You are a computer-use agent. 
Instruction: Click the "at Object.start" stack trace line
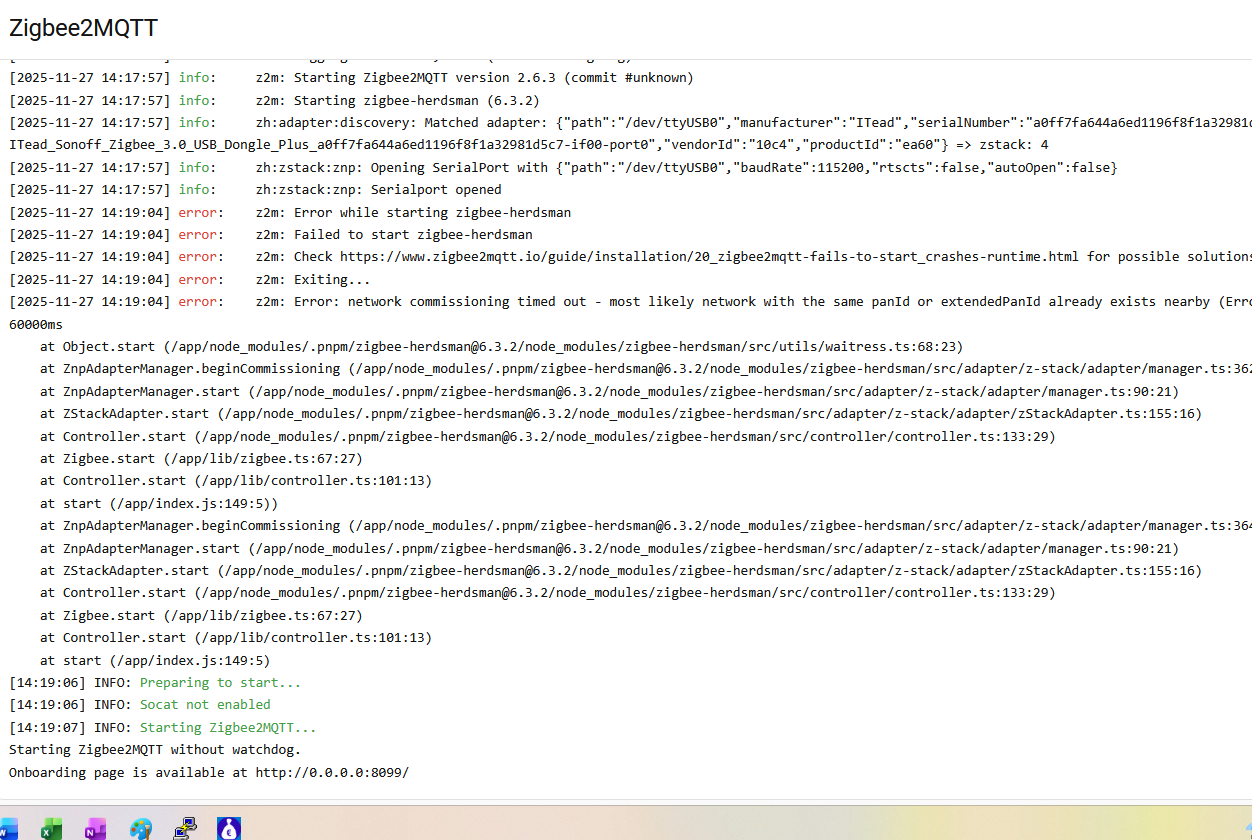(x=501, y=347)
